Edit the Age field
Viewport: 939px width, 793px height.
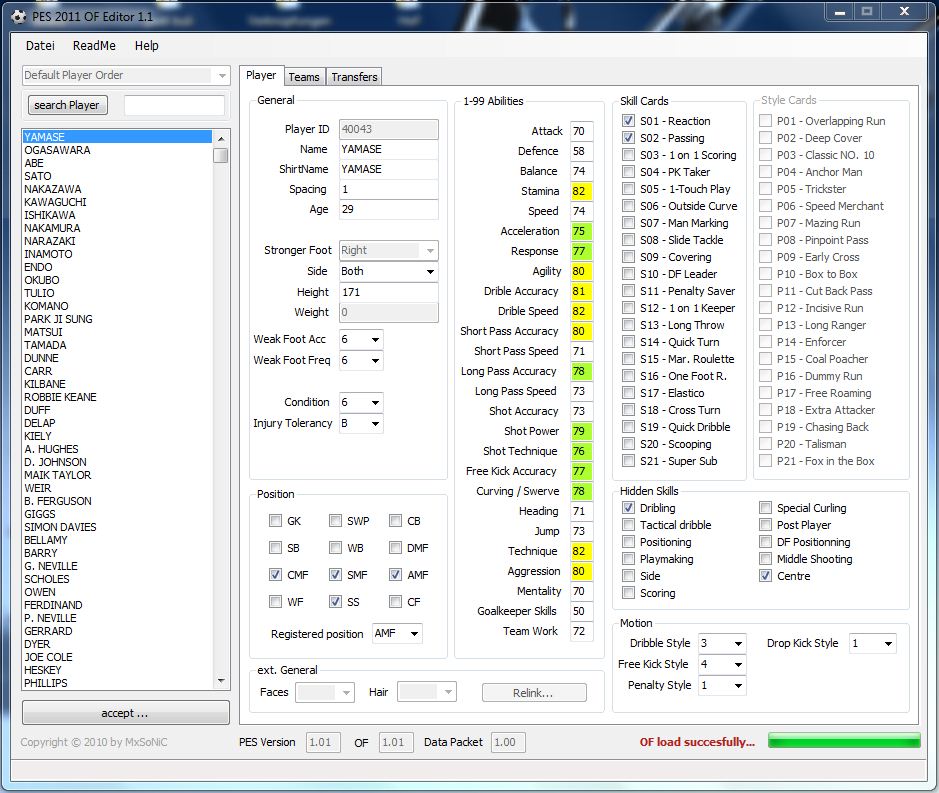(x=389, y=210)
